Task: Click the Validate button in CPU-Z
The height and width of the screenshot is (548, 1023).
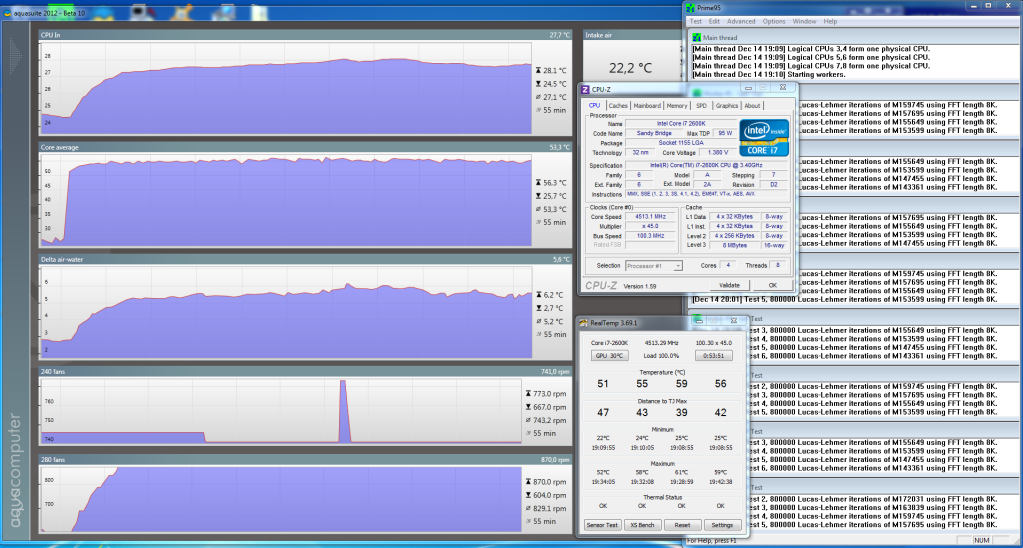Action: pos(729,285)
